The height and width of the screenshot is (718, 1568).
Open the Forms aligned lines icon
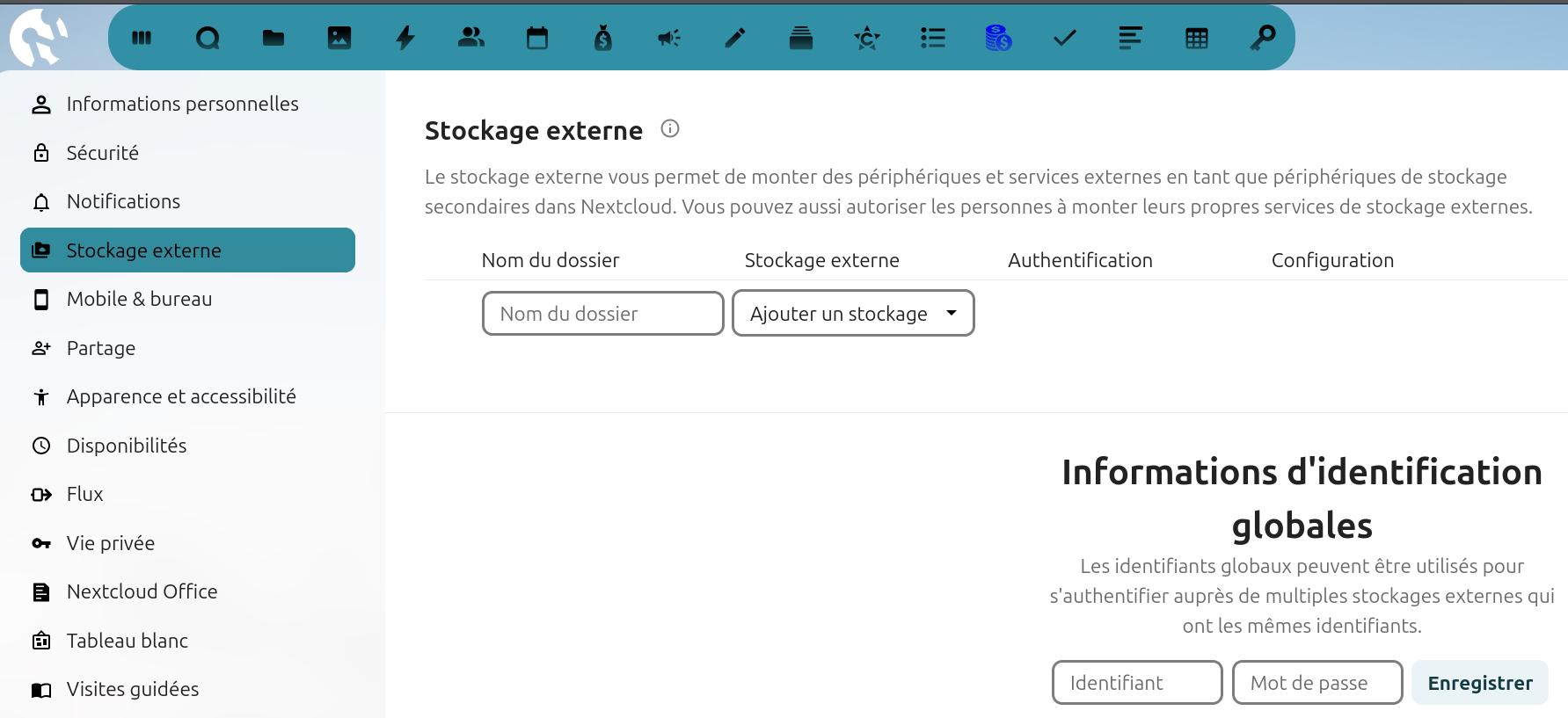click(x=1131, y=38)
